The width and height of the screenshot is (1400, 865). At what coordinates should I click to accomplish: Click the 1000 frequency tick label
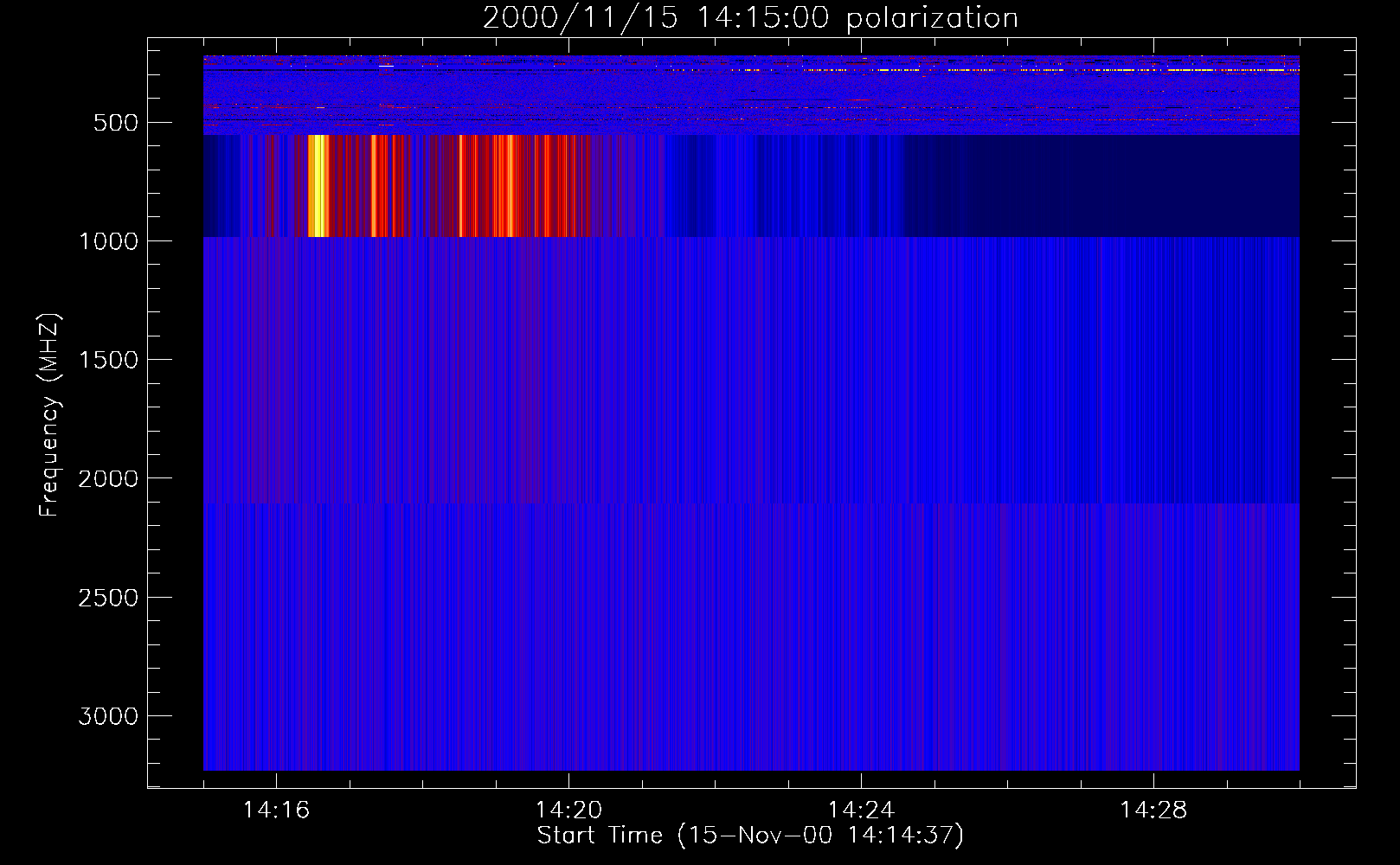(108, 241)
